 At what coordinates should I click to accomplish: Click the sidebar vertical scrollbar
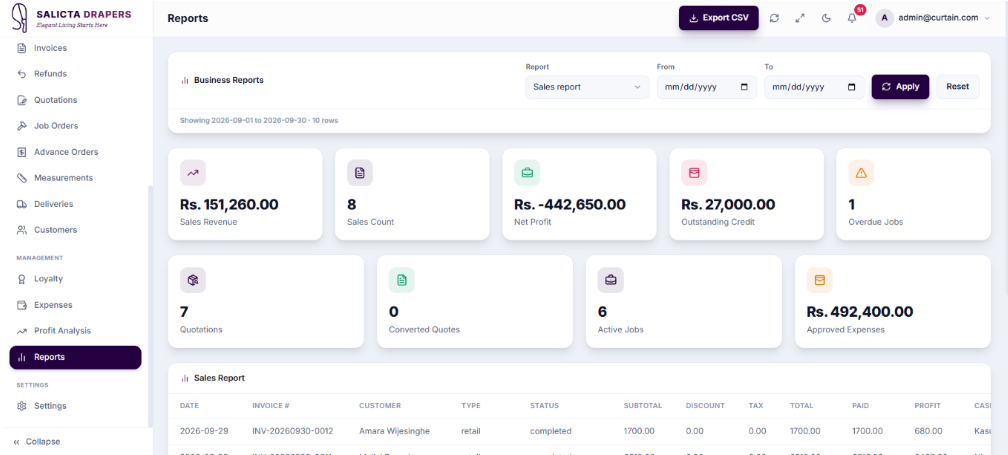pyautogui.click(x=150, y=307)
